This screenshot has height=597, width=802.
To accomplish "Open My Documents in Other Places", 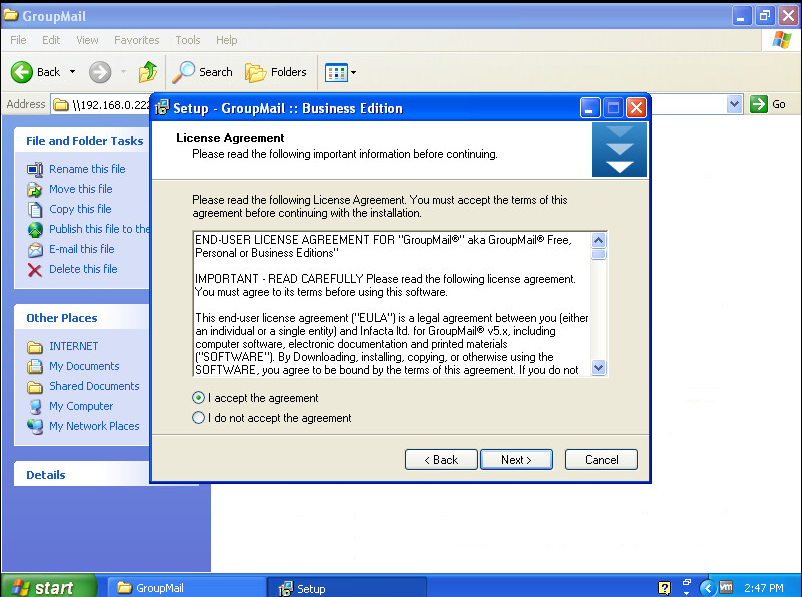I will [x=84, y=366].
